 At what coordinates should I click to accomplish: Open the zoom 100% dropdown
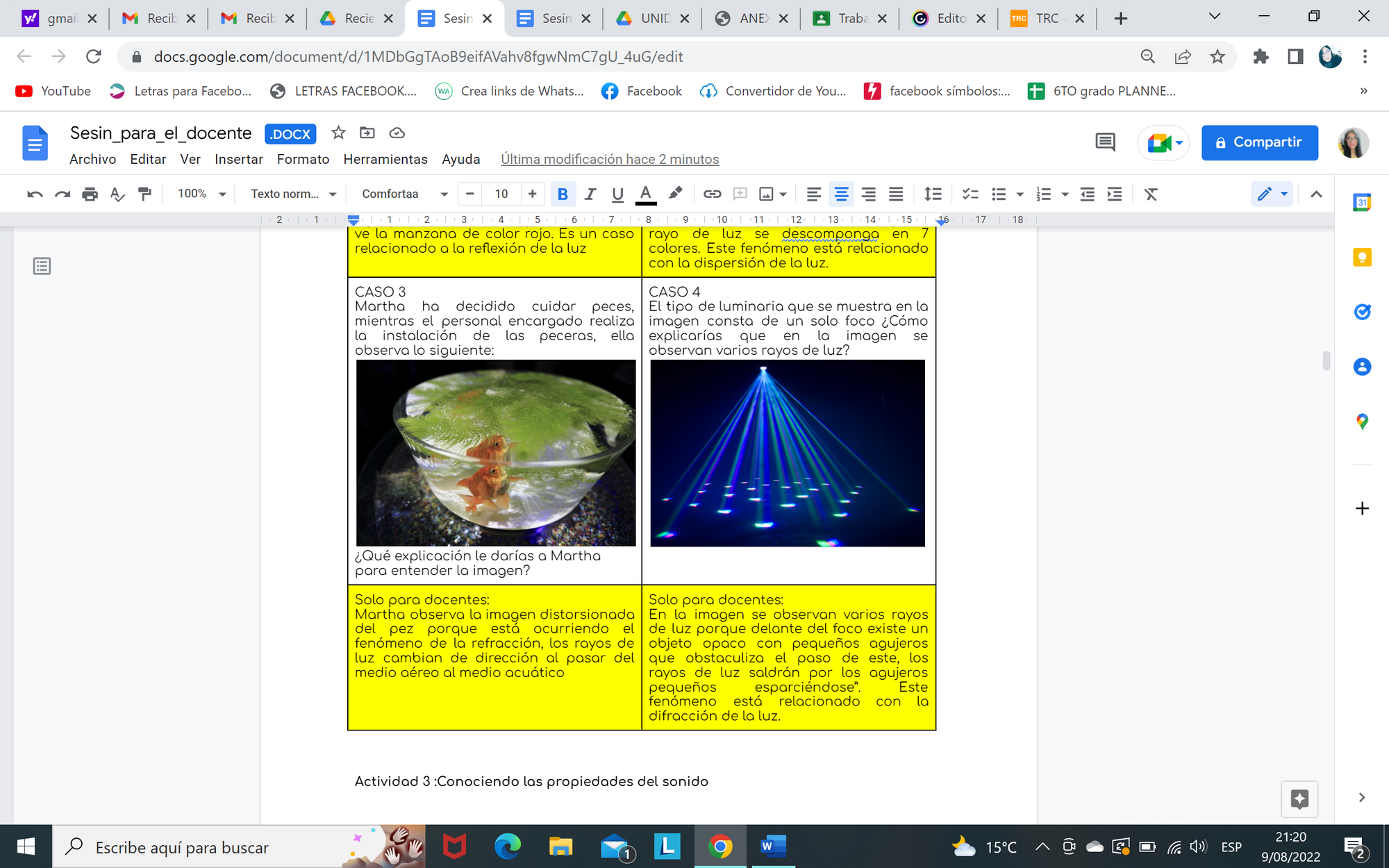pos(201,194)
